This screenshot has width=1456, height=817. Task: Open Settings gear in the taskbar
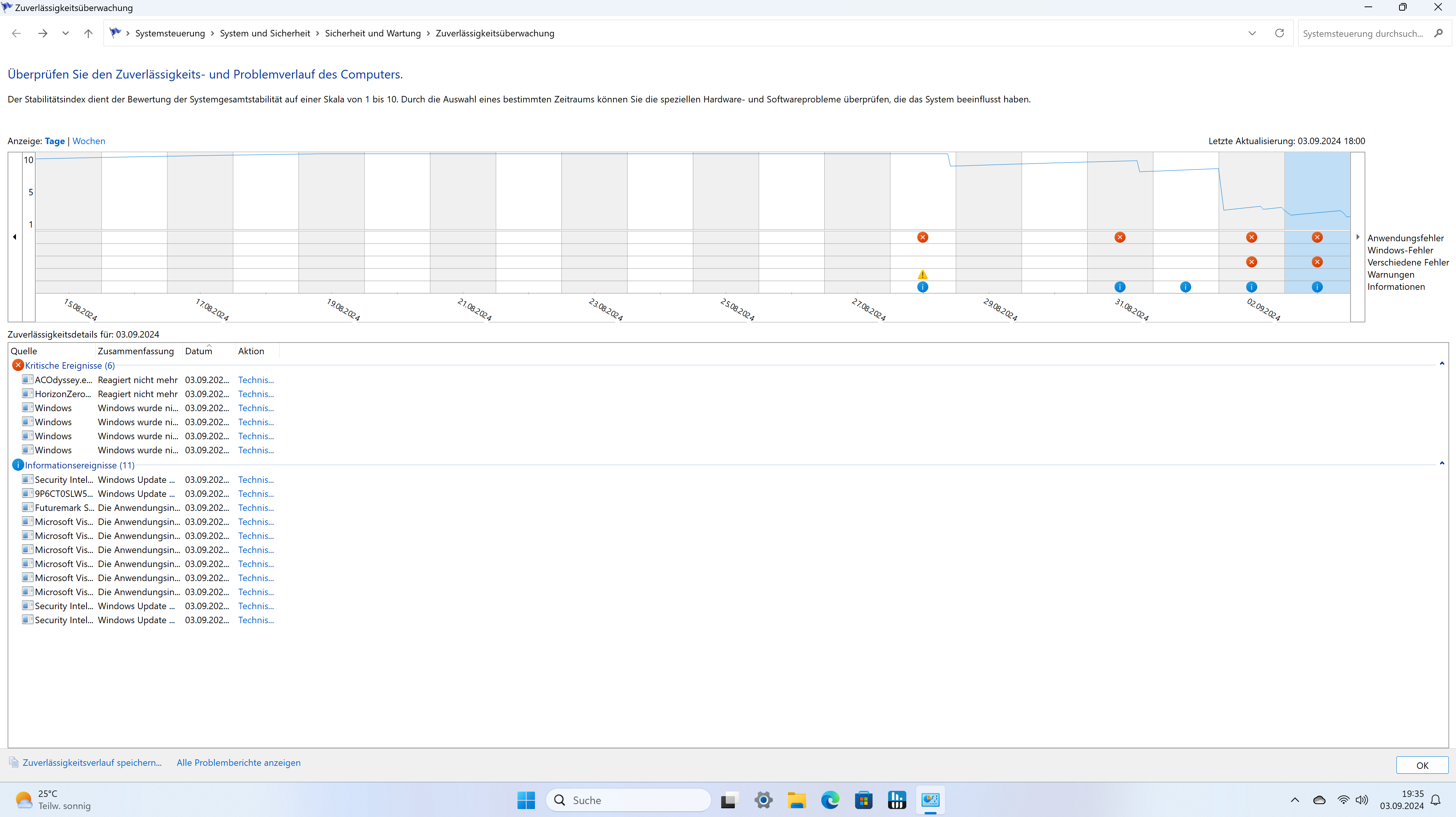pos(763,800)
